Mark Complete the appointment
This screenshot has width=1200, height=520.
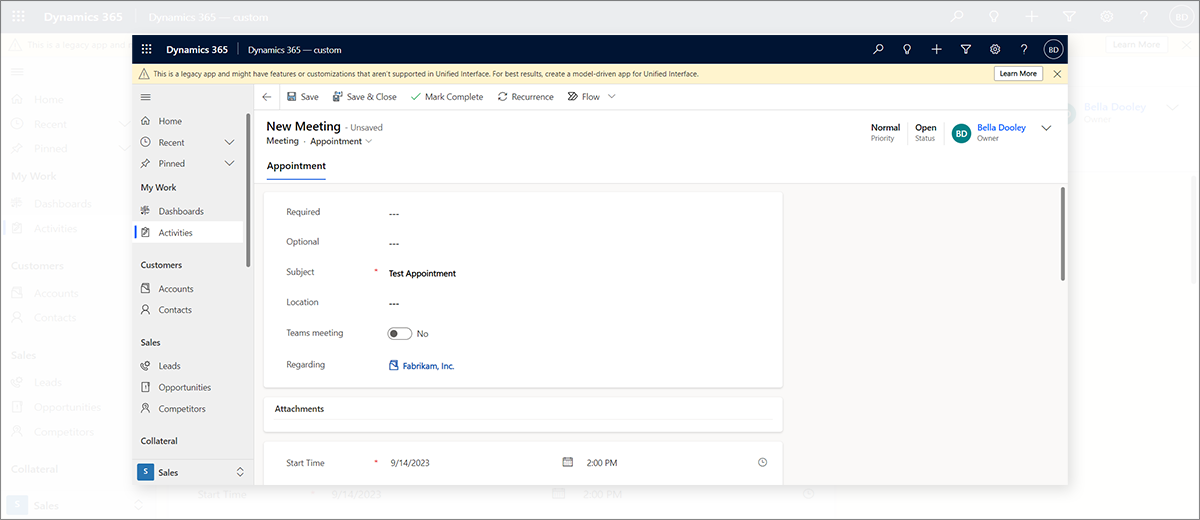pos(447,97)
